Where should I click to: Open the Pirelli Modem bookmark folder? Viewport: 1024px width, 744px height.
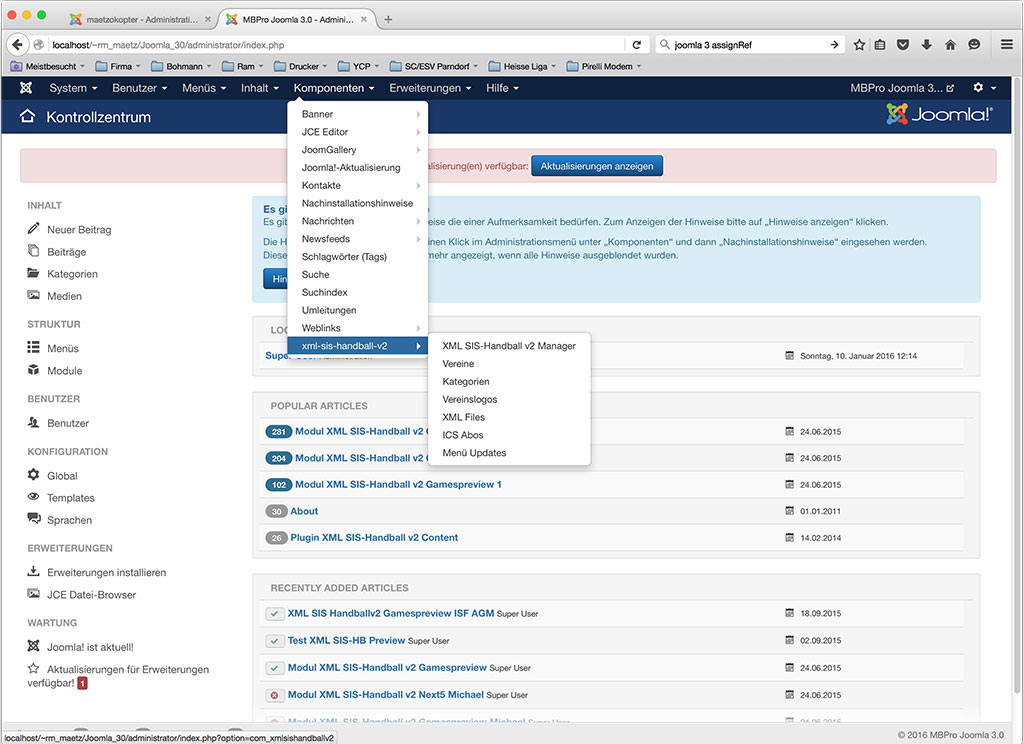[603, 66]
